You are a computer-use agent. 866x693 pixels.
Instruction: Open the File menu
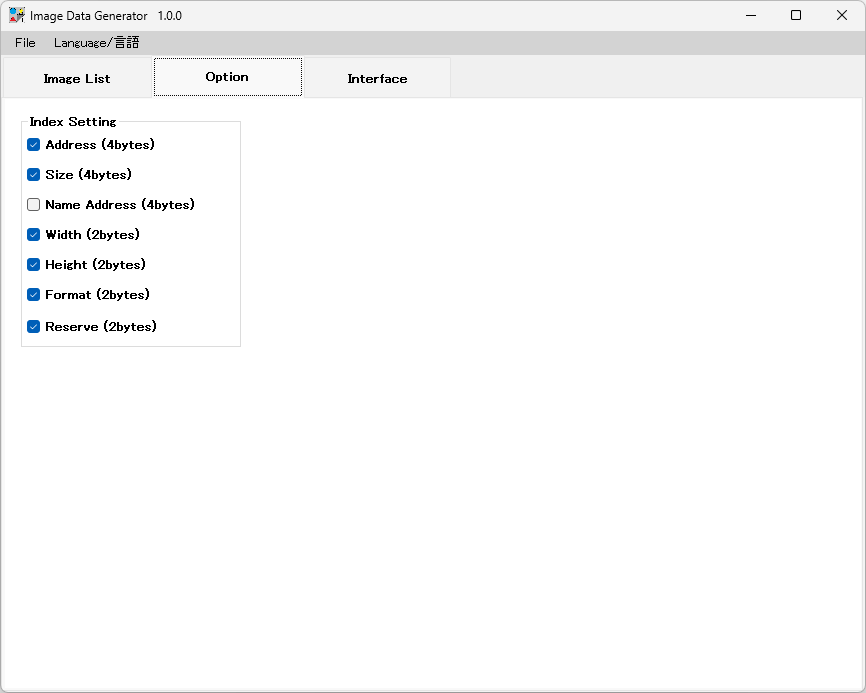pos(25,43)
